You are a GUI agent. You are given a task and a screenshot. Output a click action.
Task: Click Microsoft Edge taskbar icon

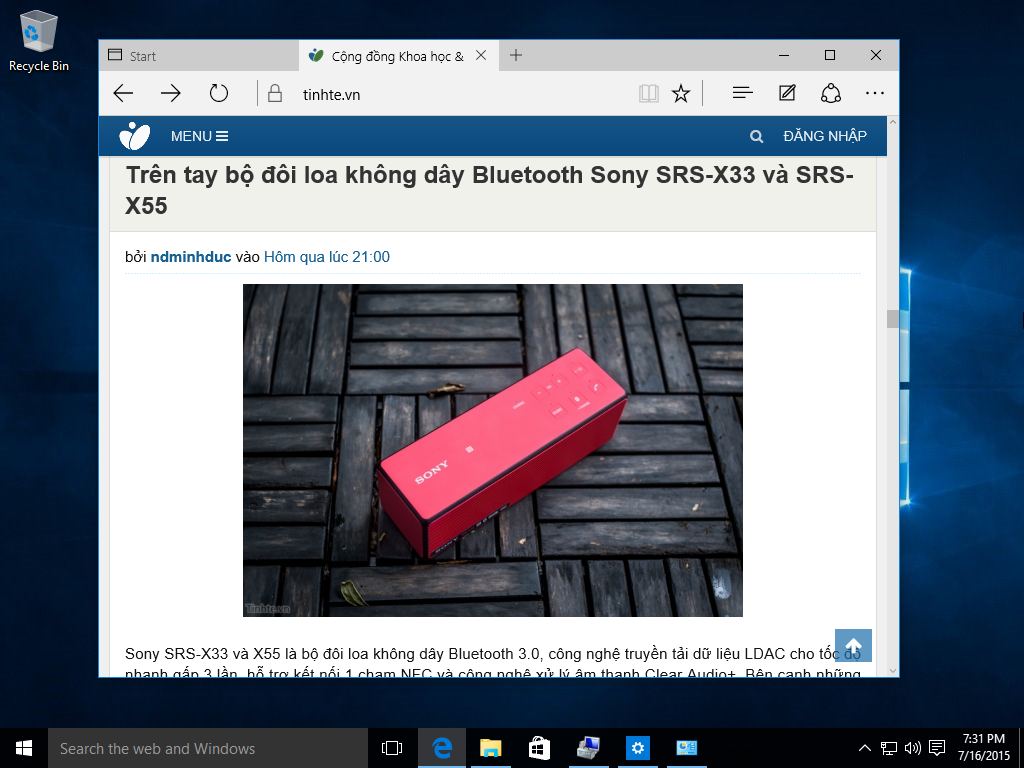[442, 748]
